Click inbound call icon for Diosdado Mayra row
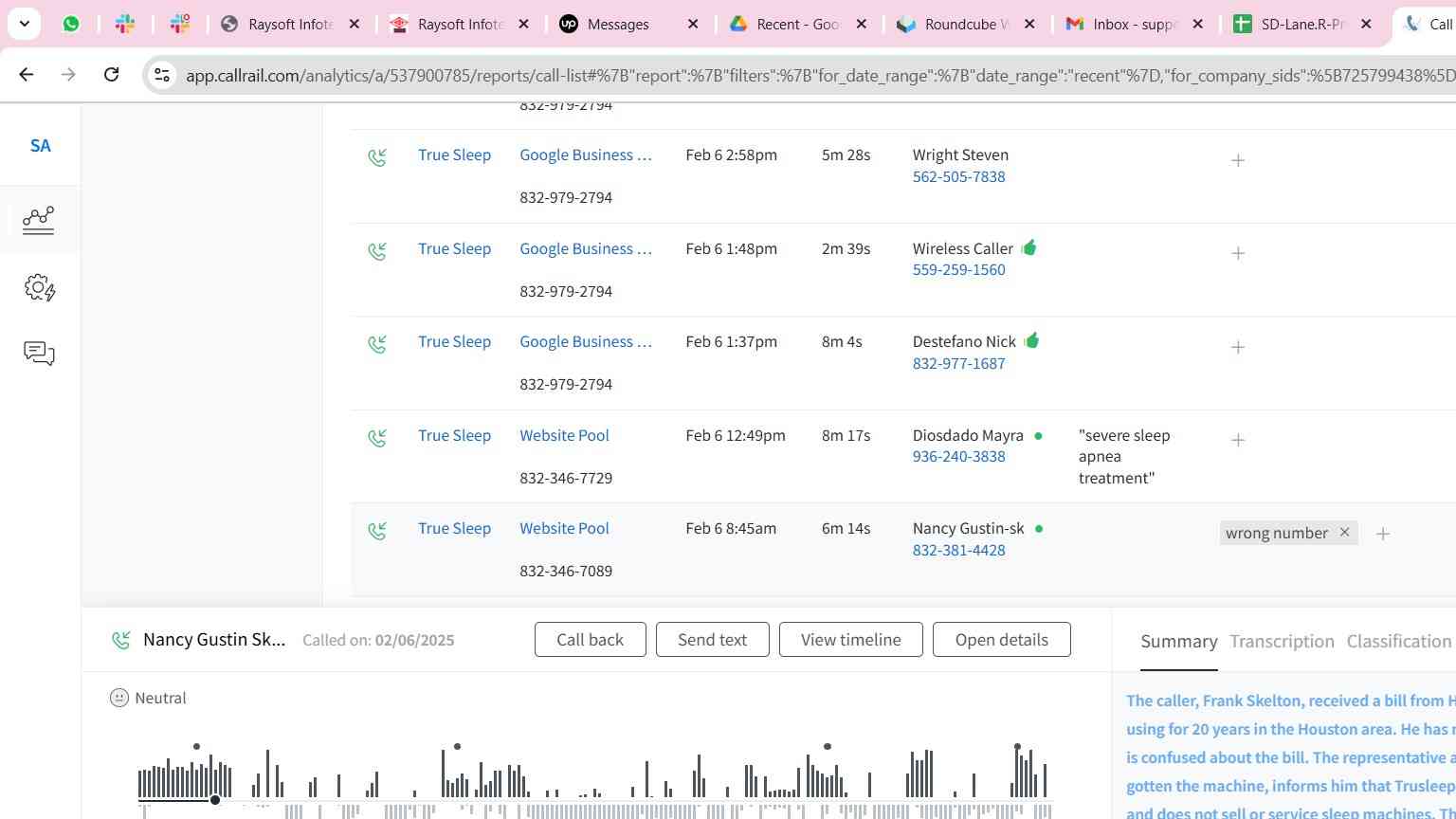Screen dimensions: 1456x819 [377, 438]
